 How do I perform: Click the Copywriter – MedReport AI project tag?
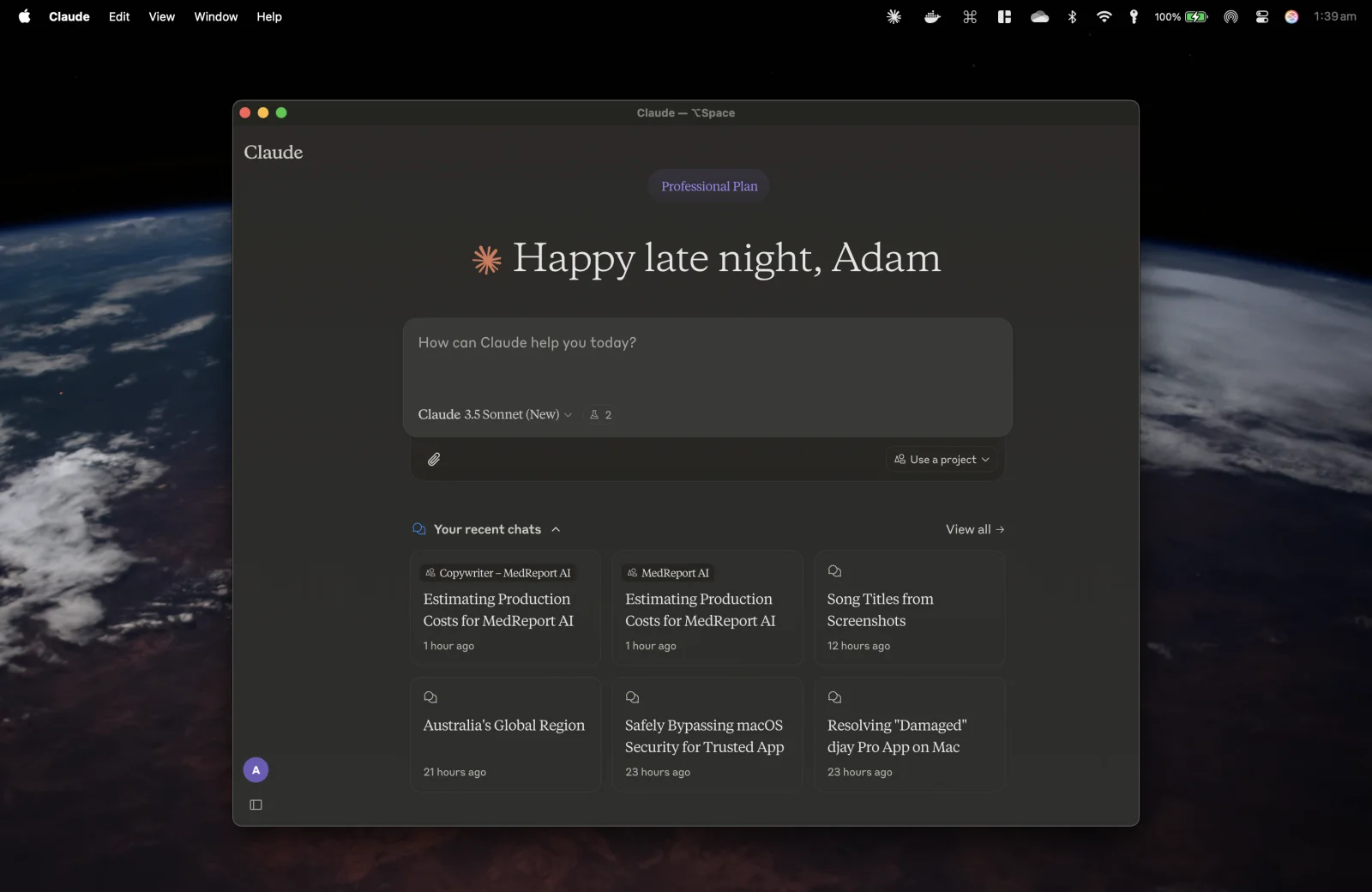coord(497,573)
